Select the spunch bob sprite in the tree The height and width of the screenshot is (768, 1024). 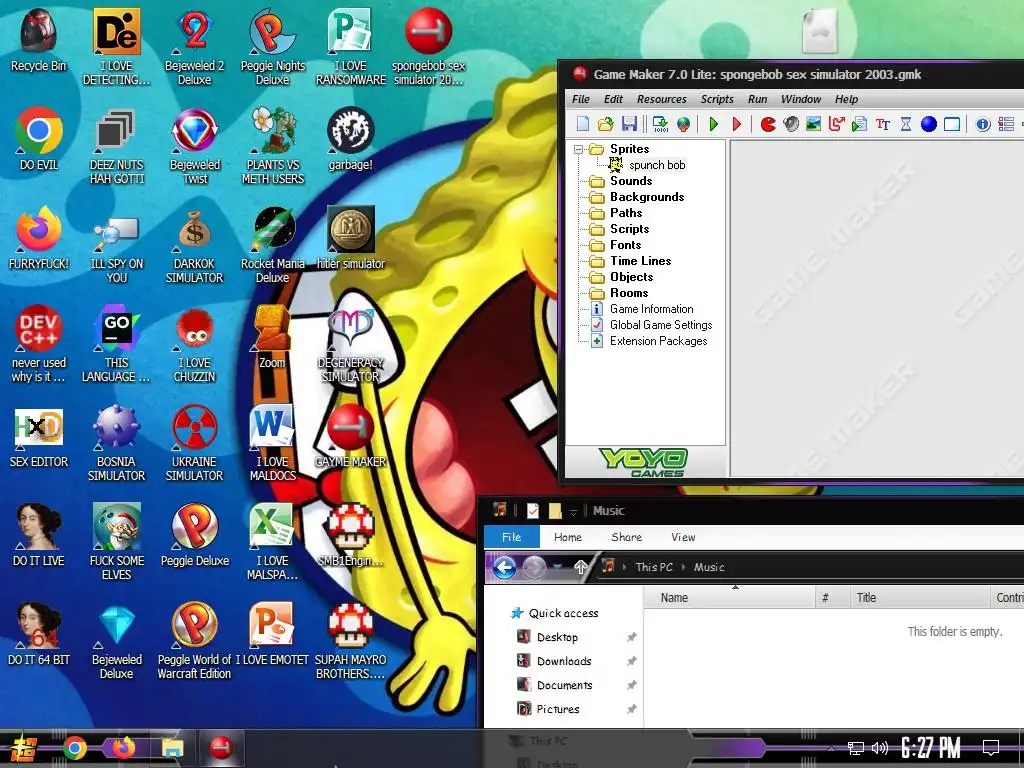[x=657, y=165]
